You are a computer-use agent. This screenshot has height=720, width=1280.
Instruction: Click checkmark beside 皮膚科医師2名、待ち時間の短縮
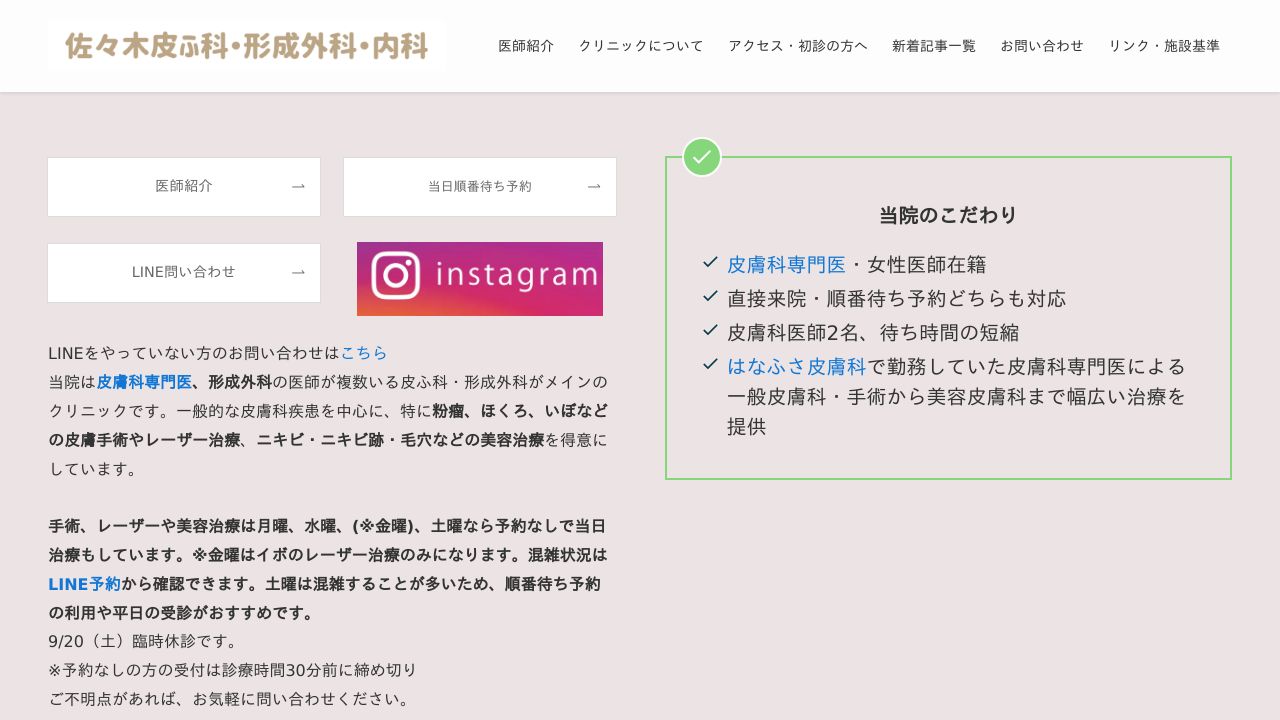[710, 330]
